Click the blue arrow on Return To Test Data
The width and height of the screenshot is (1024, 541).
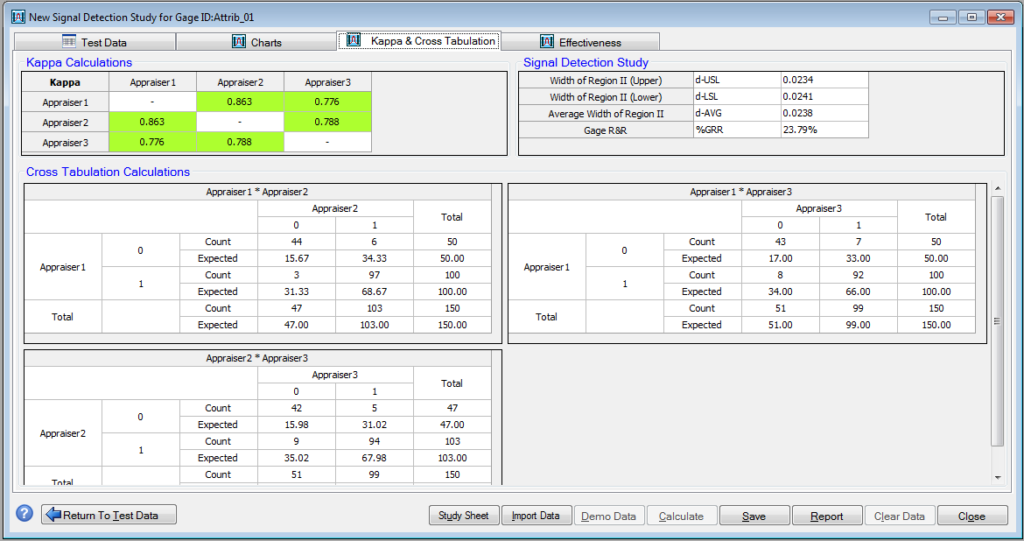[52, 515]
